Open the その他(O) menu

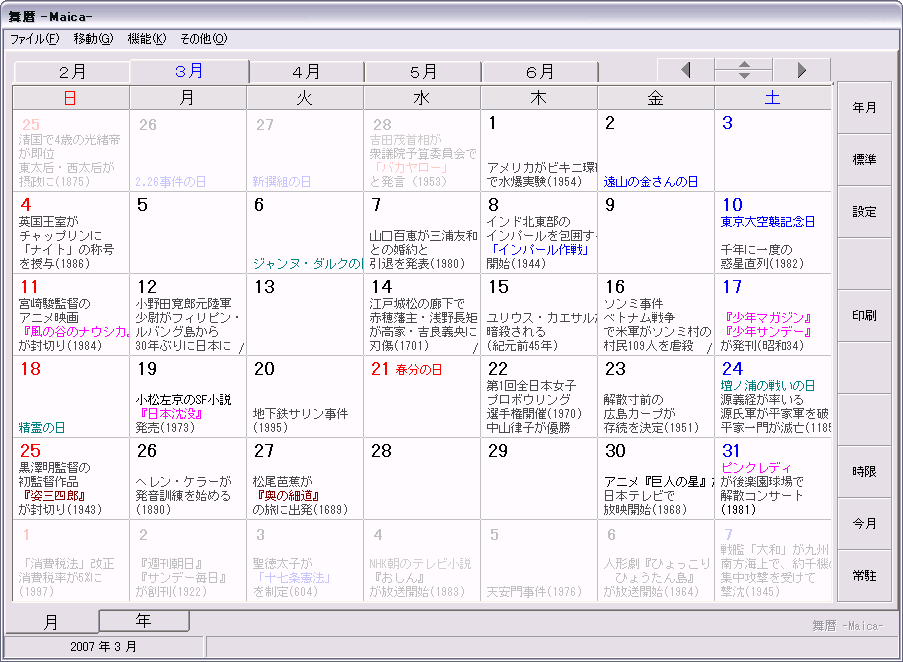pos(204,39)
